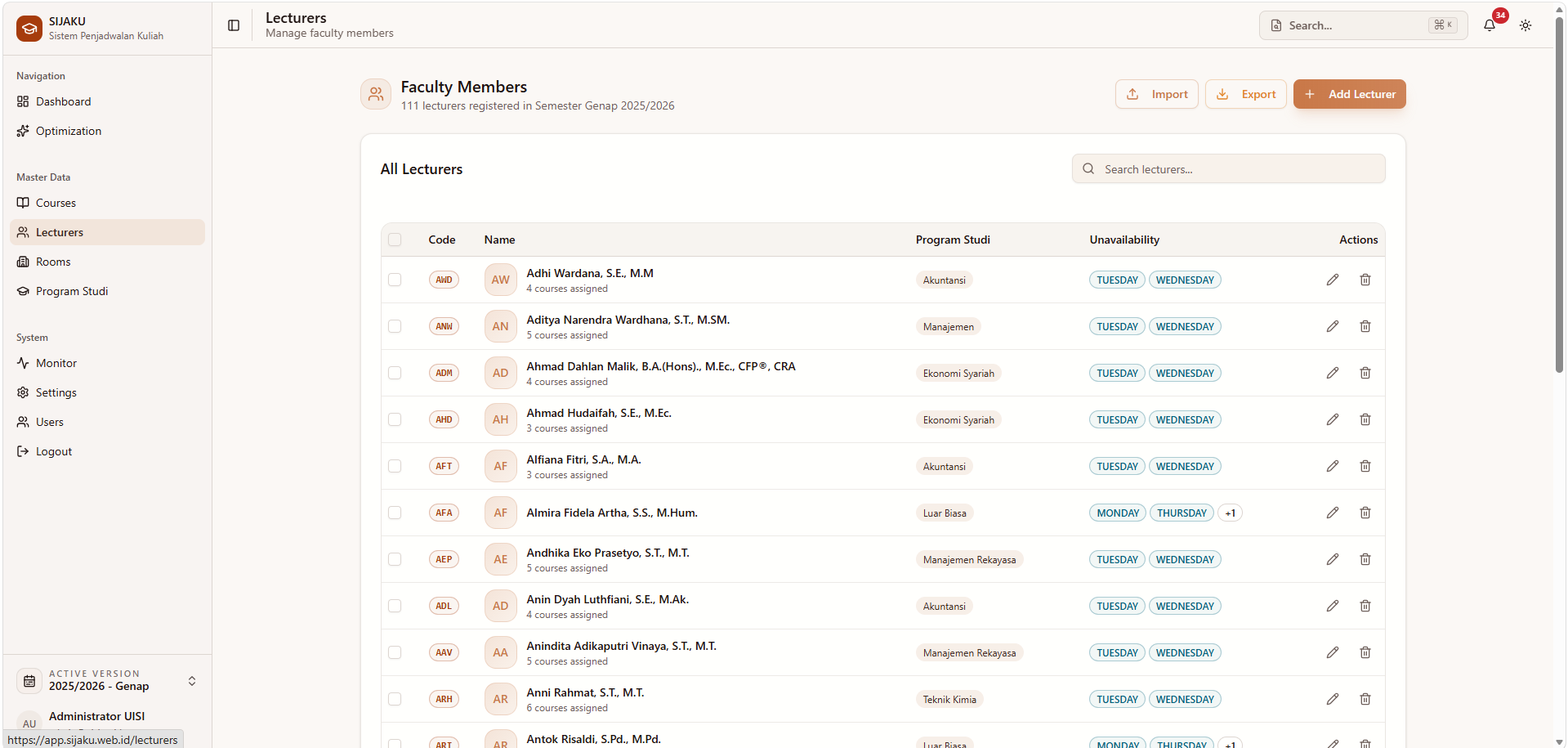1568x748 pixels.
Task: Delete Anindita Adikaputri Vinaya row
Action: pyautogui.click(x=1365, y=652)
